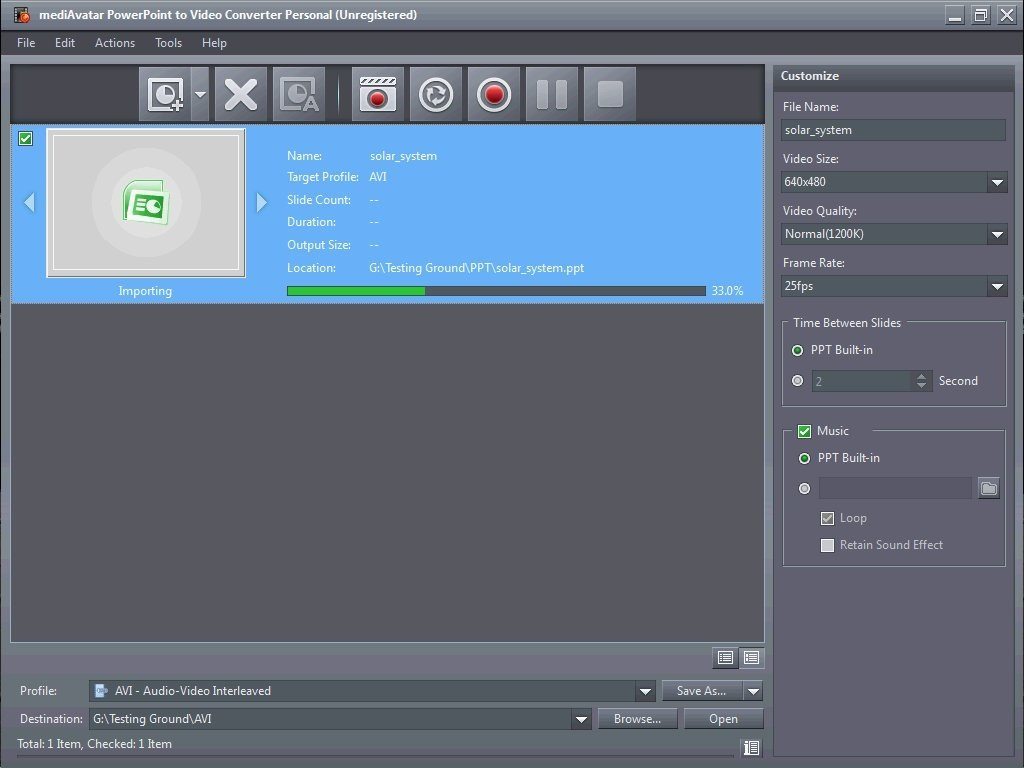Screen dimensions: 1024x768
Task: Uncheck the solar_system item checkbox
Action: (25, 138)
